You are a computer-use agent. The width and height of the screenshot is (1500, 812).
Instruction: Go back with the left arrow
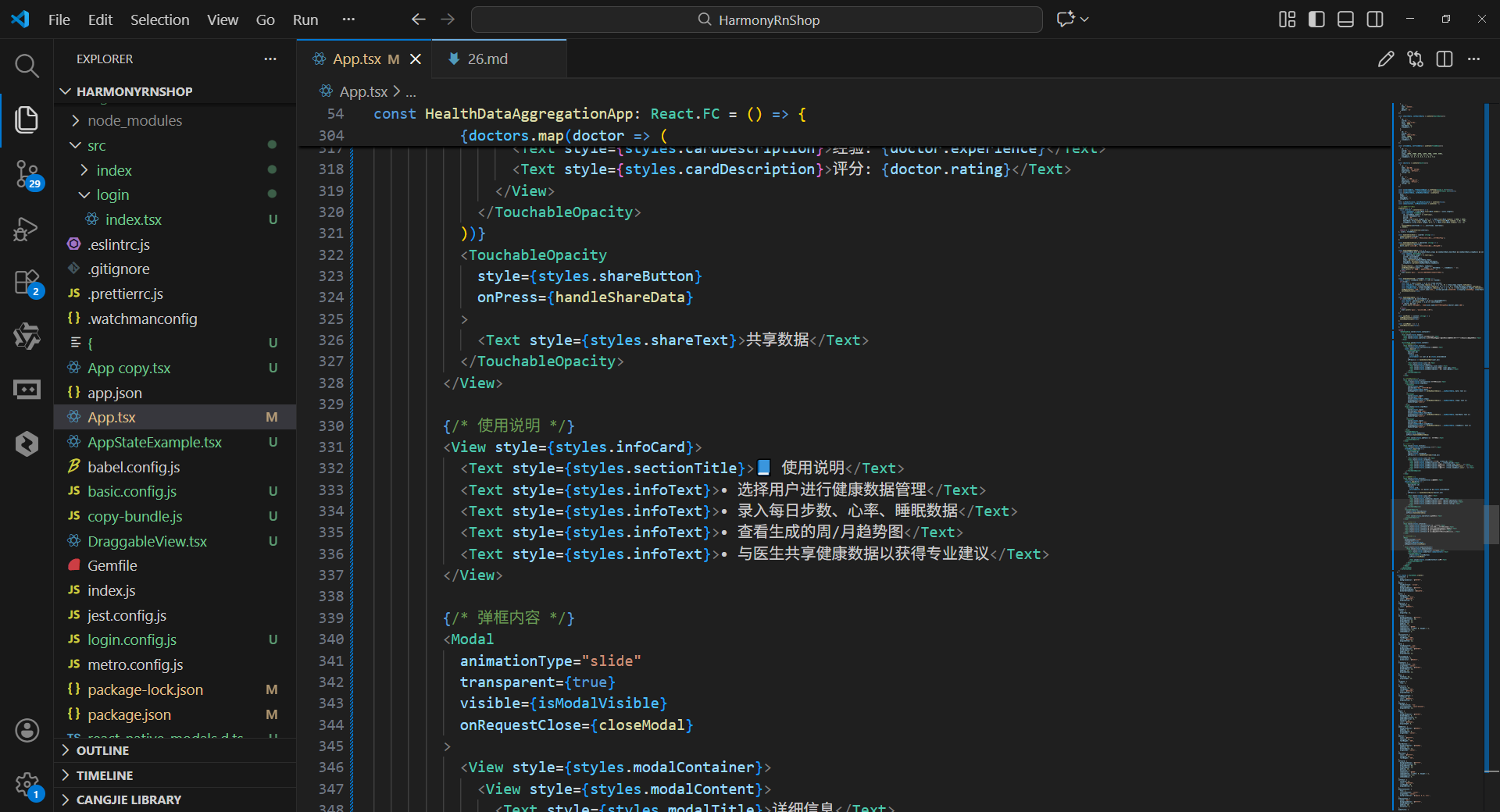[x=419, y=20]
